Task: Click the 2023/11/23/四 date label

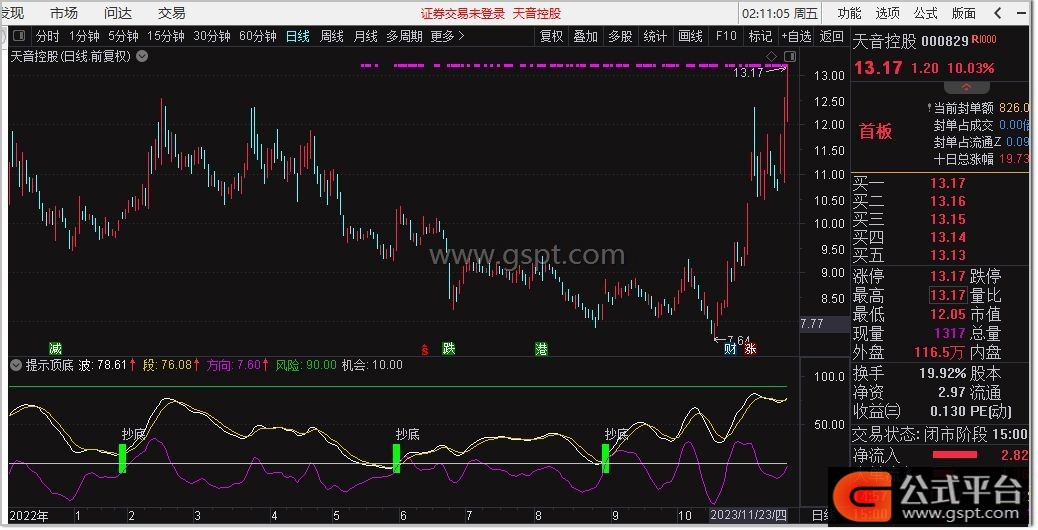Action: pyautogui.click(x=749, y=515)
